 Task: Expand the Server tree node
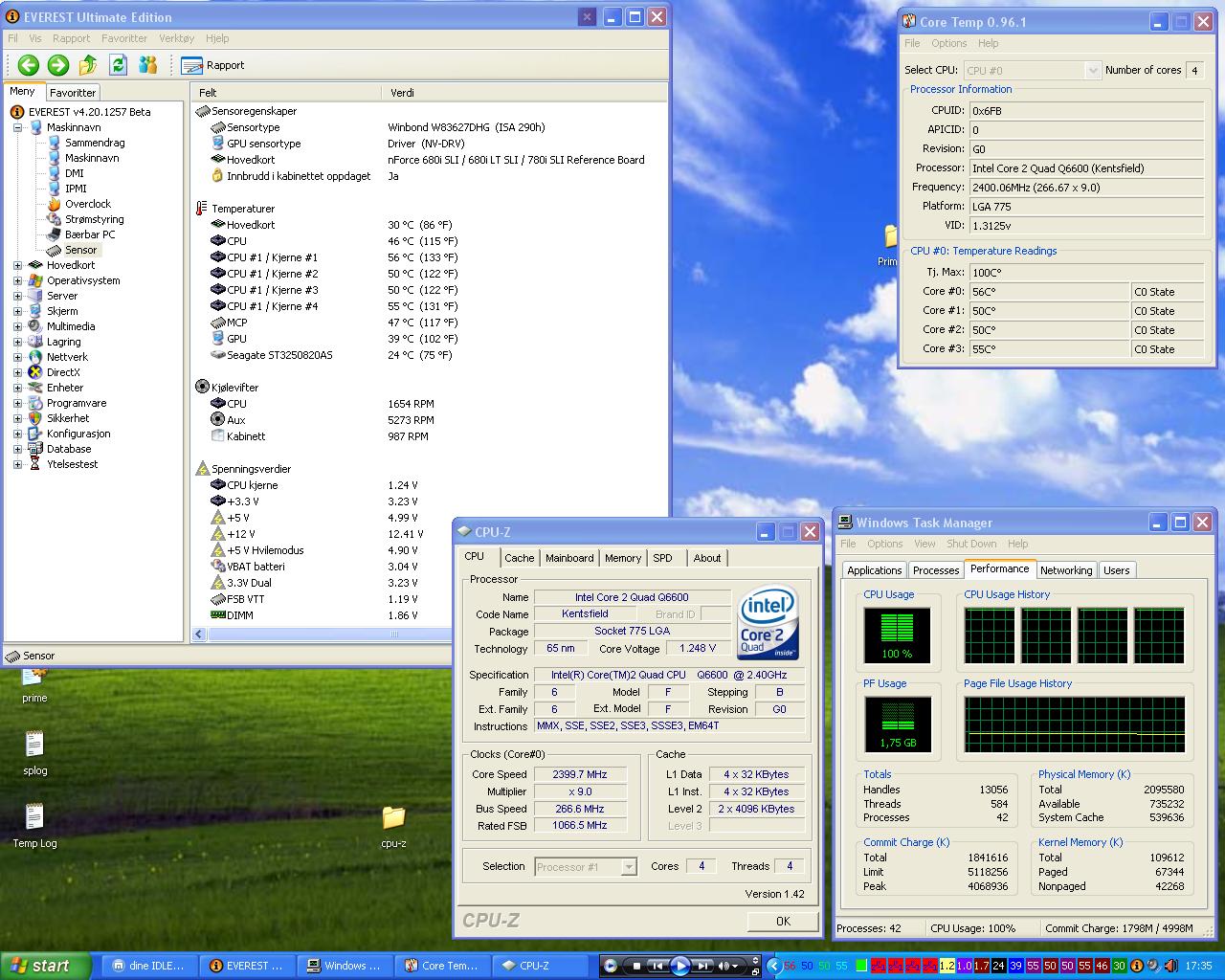[x=18, y=296]
